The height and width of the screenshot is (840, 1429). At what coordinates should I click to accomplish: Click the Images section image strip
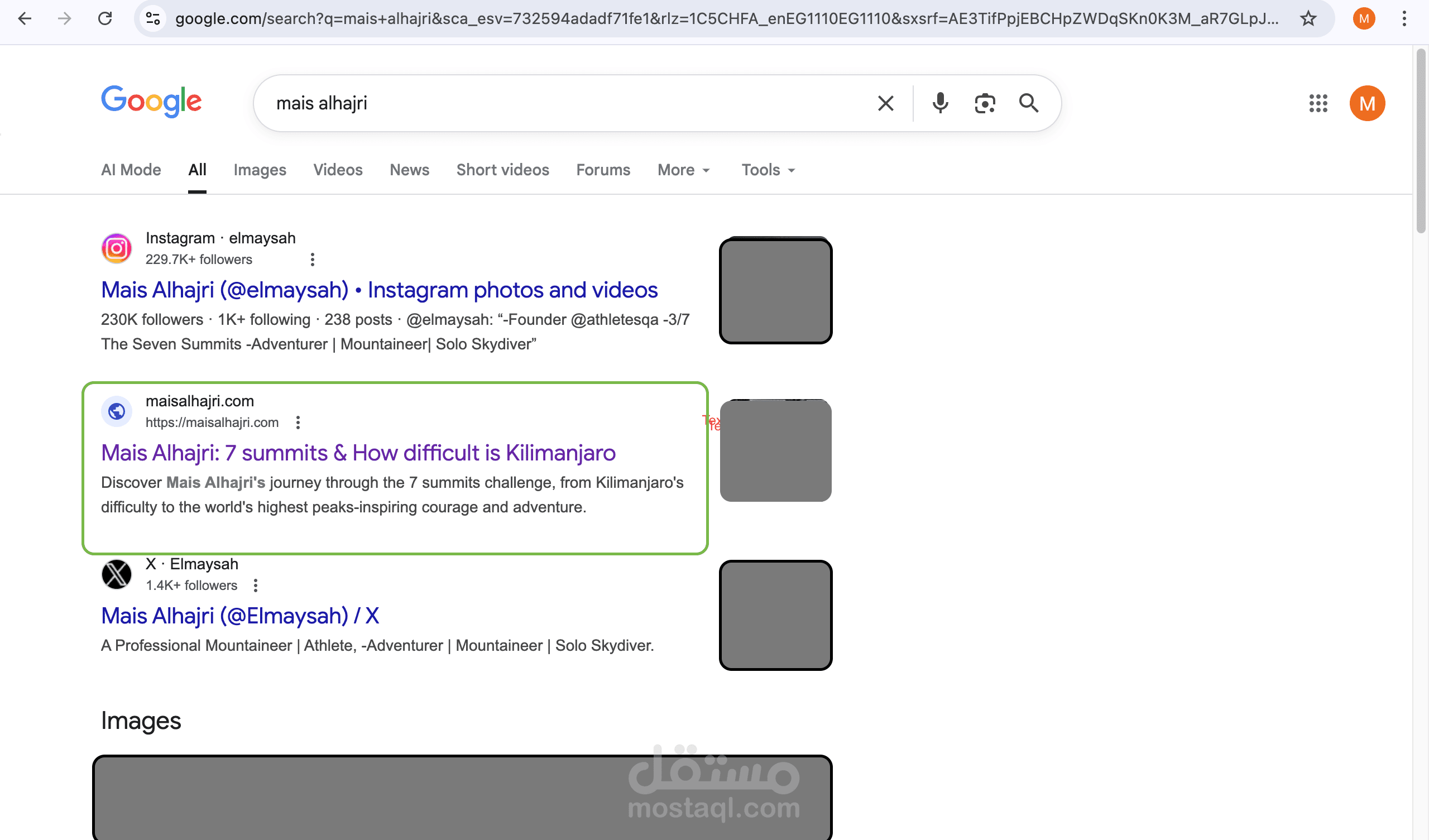(x=462, y=798)
